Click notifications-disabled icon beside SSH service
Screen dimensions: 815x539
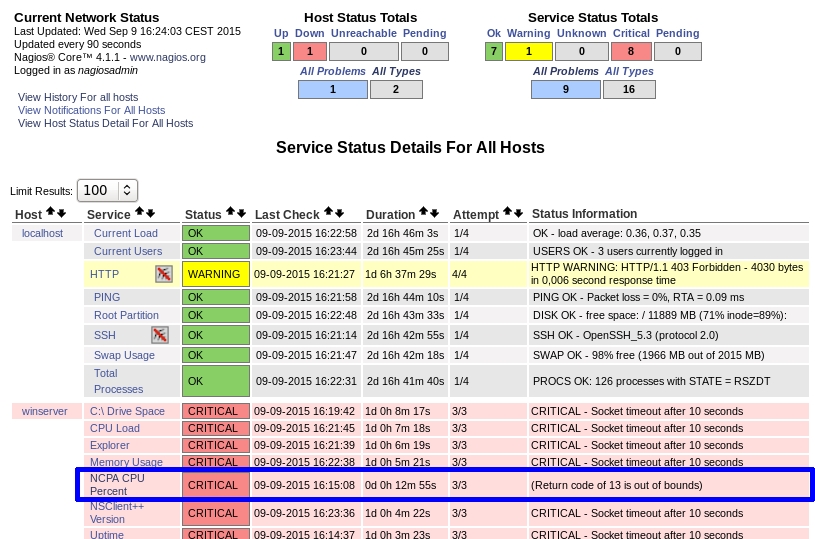click(160, 335)
